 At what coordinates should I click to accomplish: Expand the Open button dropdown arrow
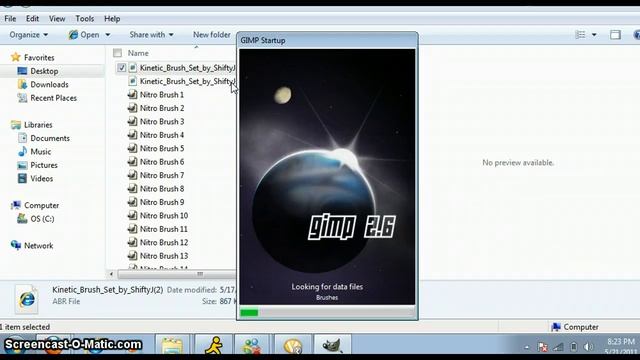108,35
